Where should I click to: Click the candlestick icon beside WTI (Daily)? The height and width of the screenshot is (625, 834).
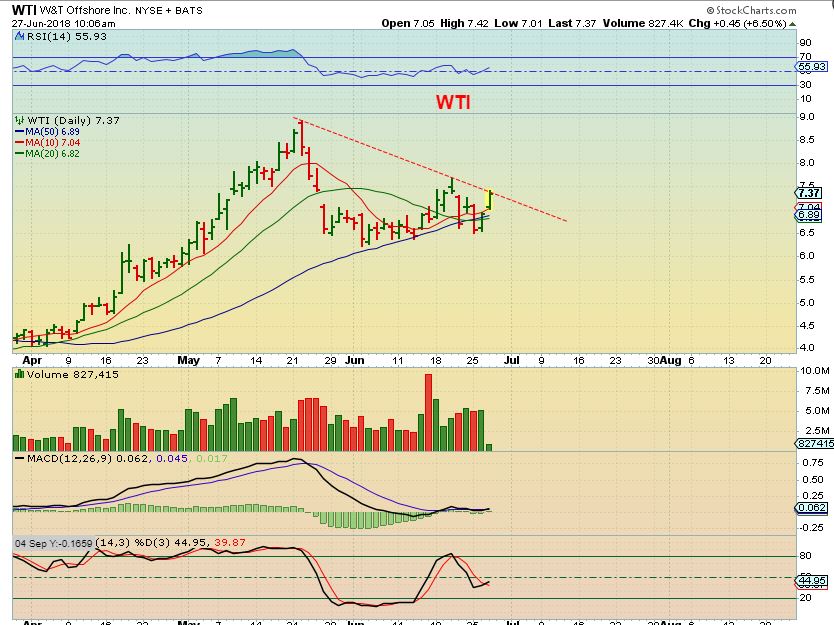coord(20,120)
